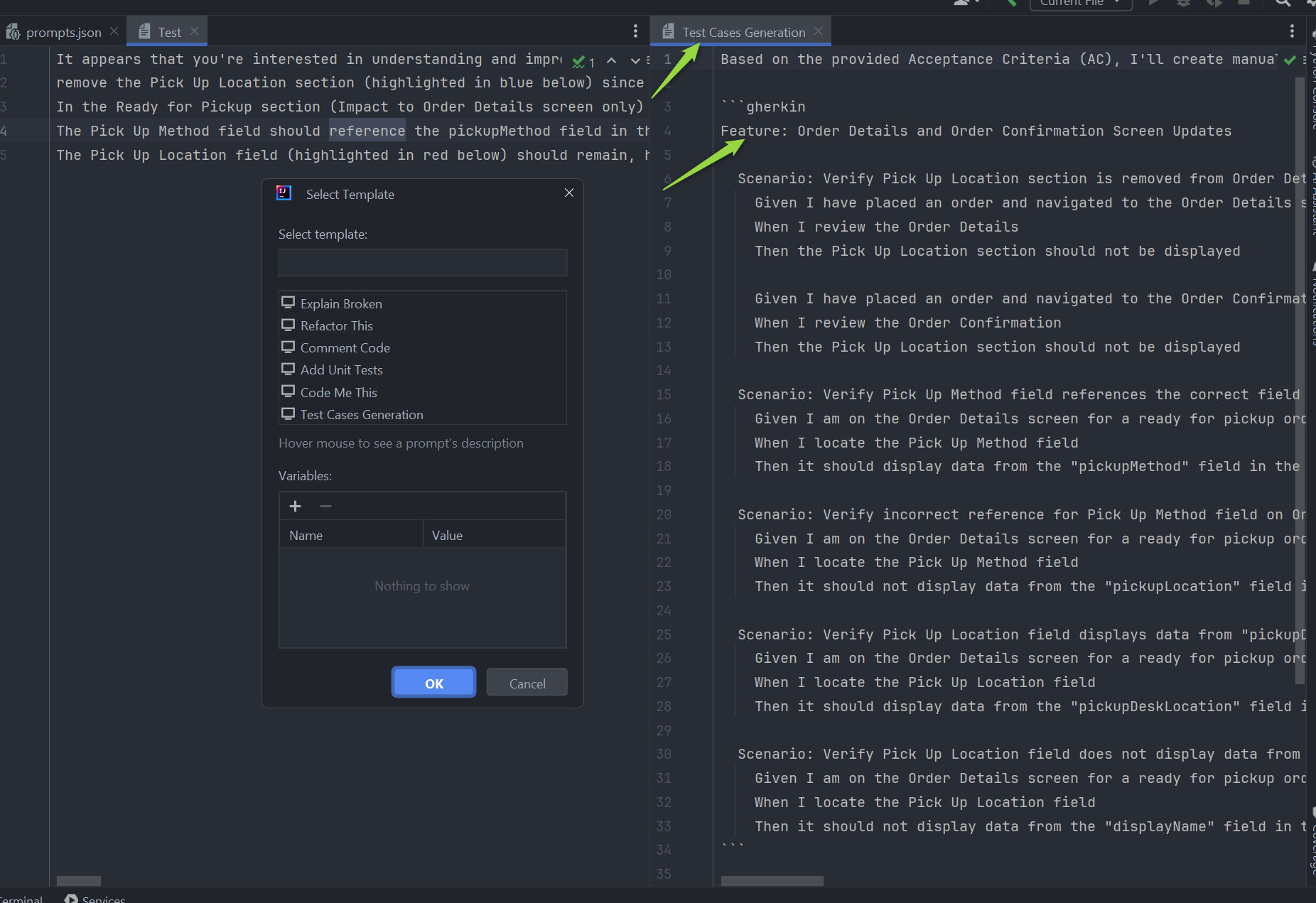Open right editor tab options menu

(x=1292, y=31)
